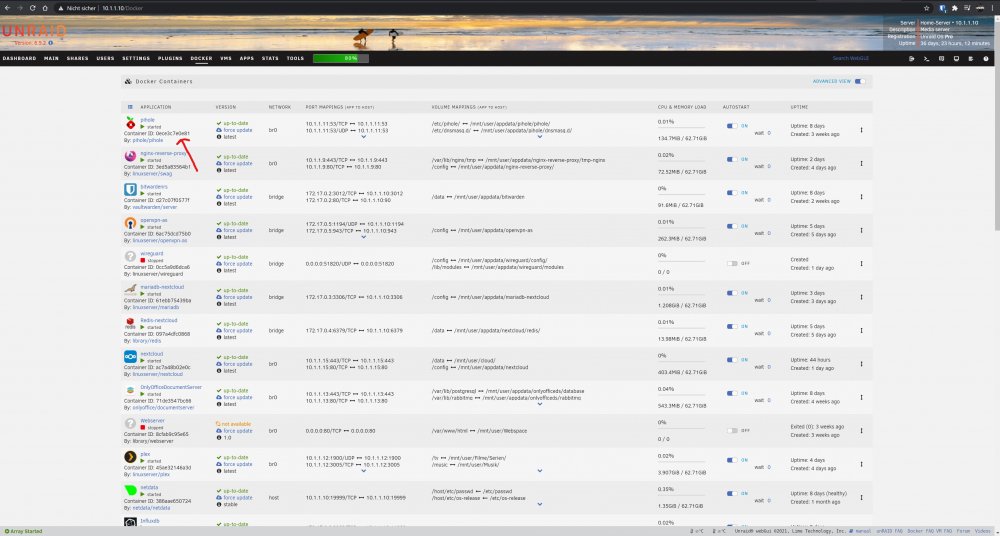Open the Shares menu
This screenshot has width=1000, height=536.
(x=78, y=58)
